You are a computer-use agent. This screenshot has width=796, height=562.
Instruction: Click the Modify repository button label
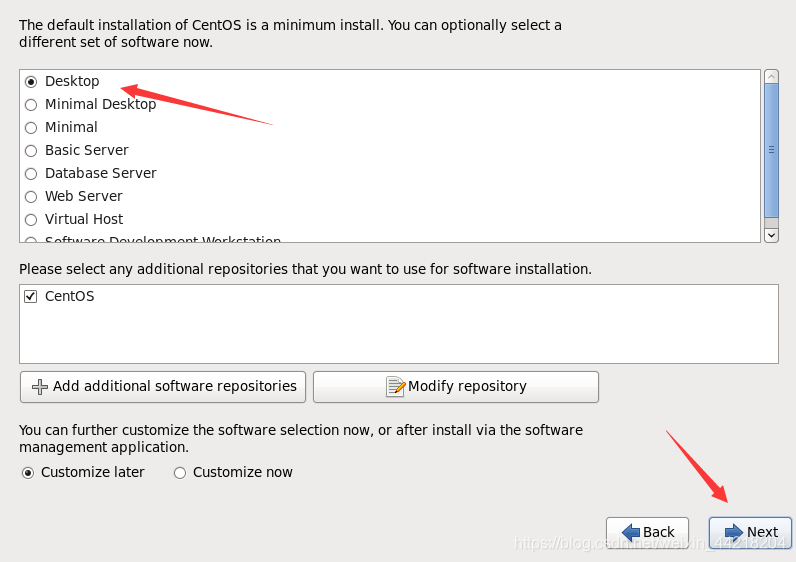click(467, 387)
